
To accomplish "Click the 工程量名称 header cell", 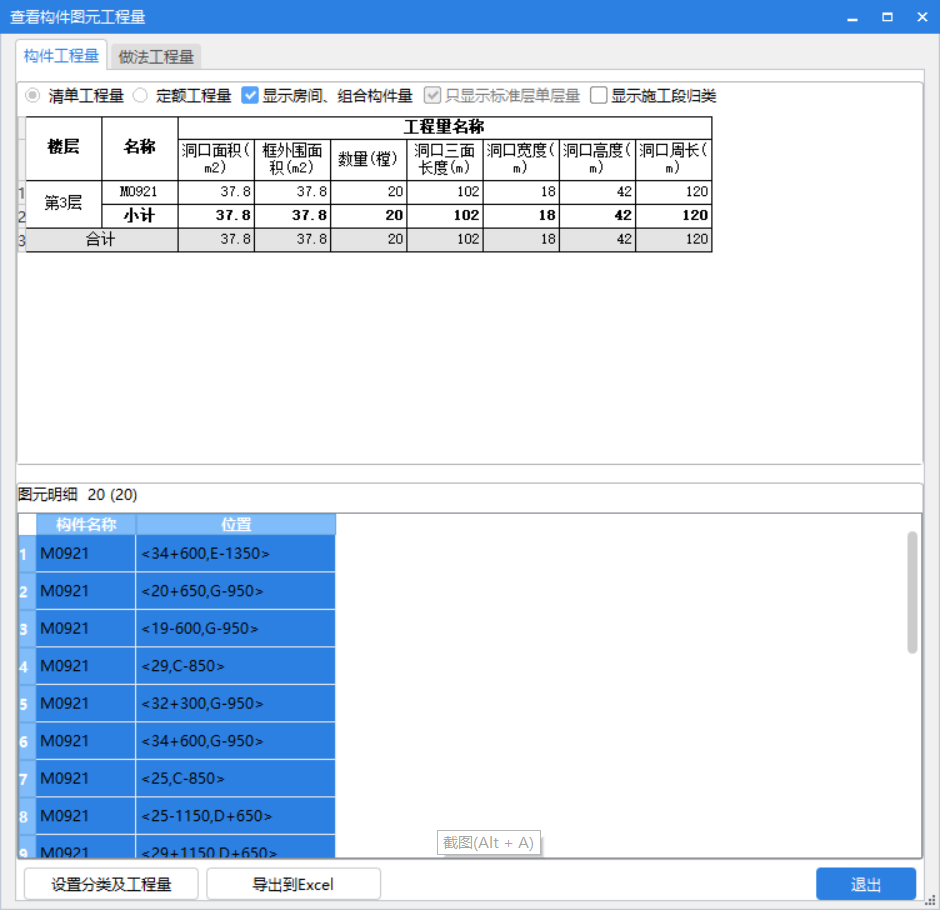I will coord(445,128).
